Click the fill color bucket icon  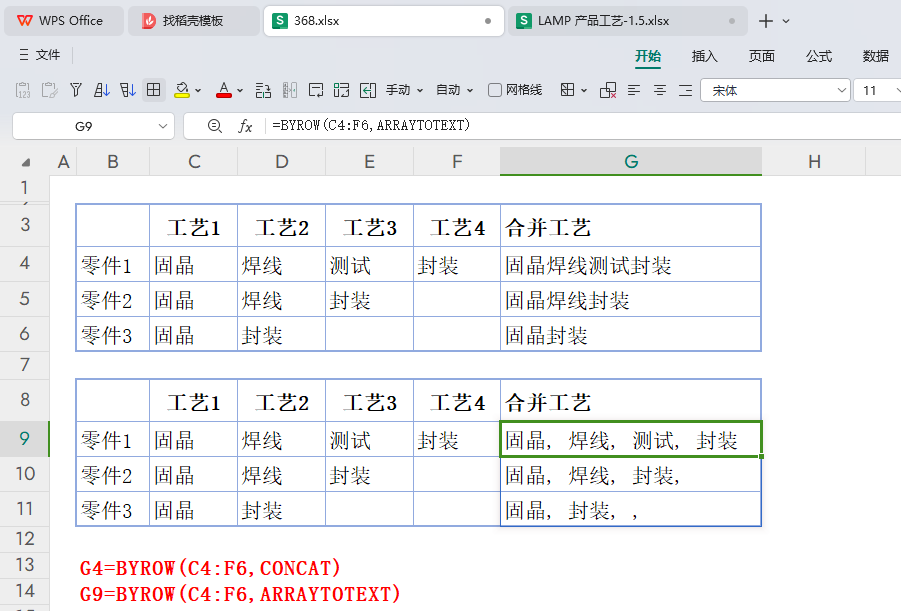click(x=182, y=90)
